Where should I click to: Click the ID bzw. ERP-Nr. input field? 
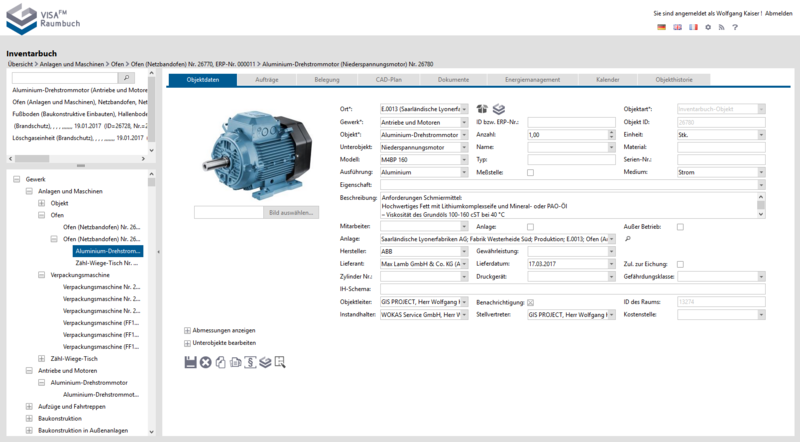(x=571, y=122)
